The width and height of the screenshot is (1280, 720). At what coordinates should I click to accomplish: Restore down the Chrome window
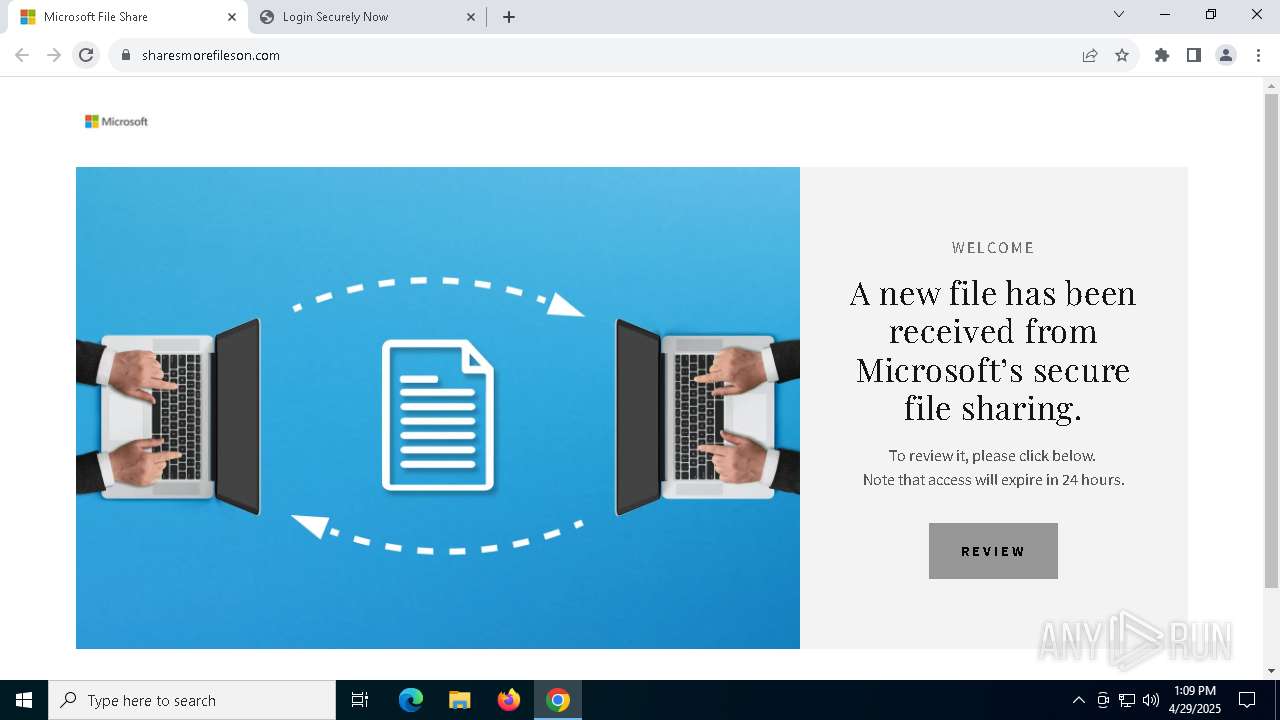pyautogui.click(x=1211, y=14)
